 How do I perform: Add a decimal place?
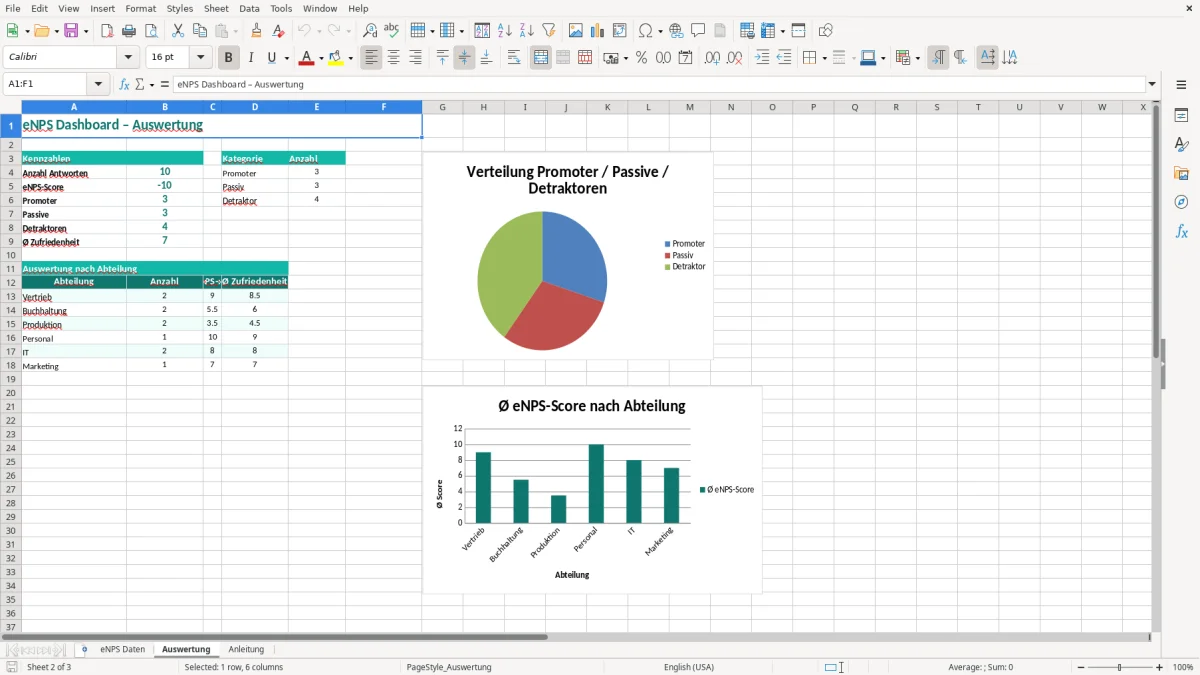coord(712,58)
